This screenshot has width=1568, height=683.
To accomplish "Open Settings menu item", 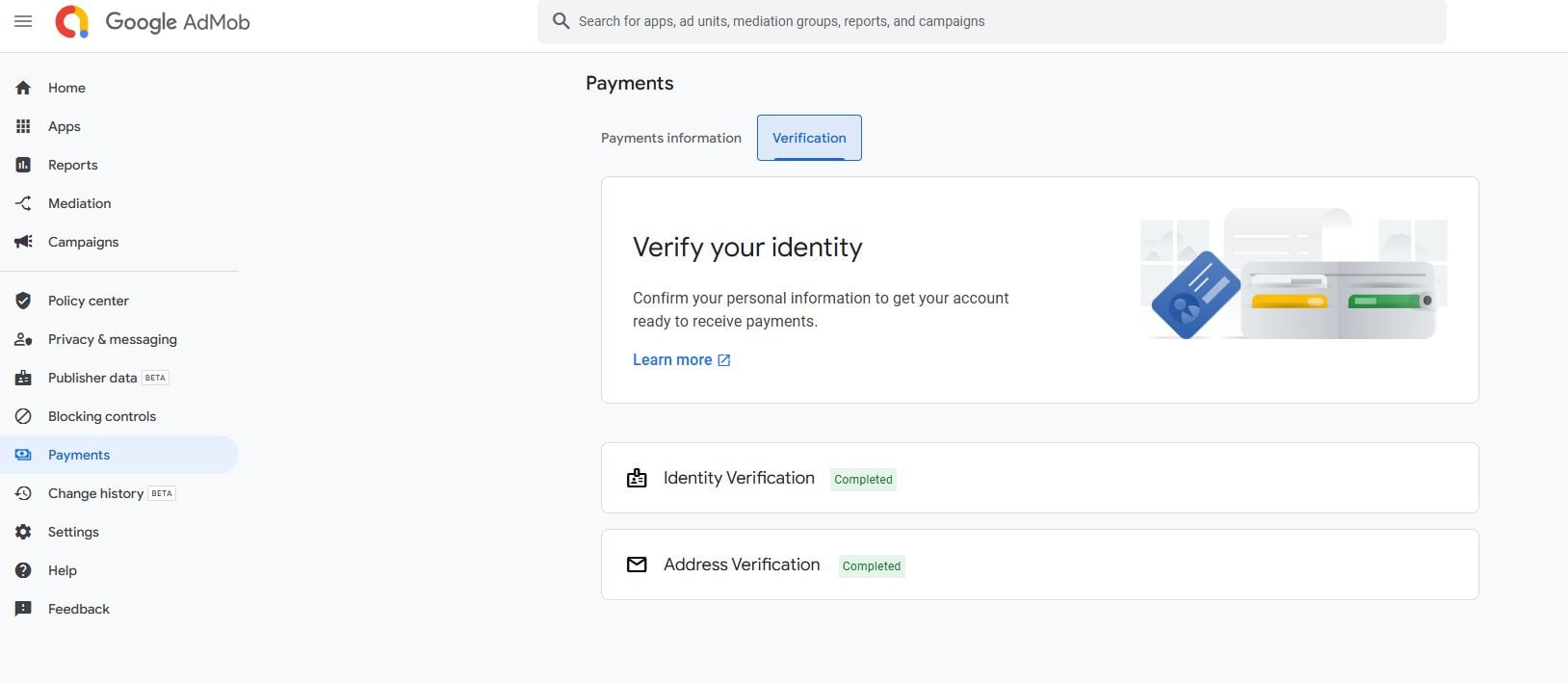I will [119, 532].
